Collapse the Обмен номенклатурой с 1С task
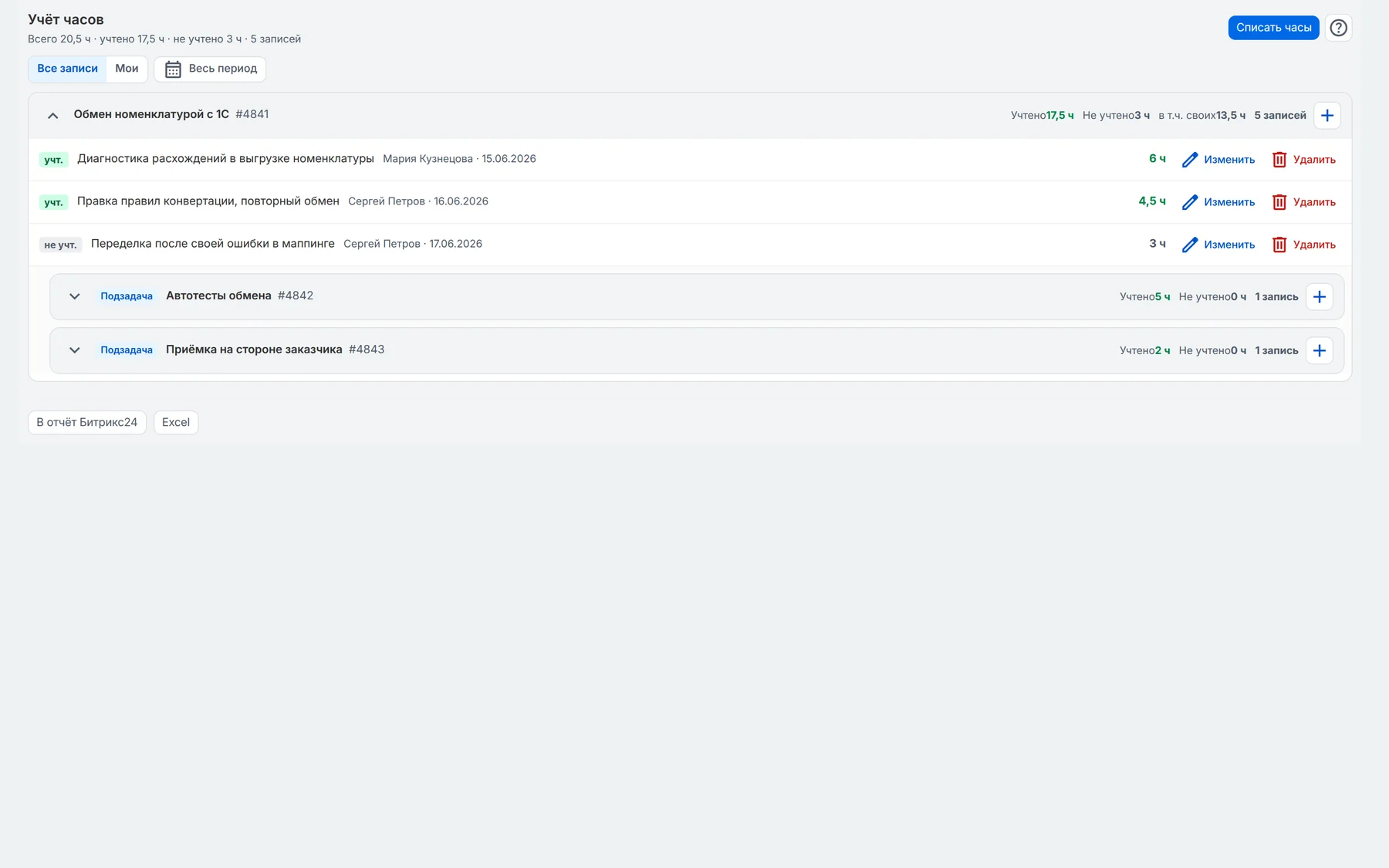The image size is (1389, 868). [x=52, y=116]
